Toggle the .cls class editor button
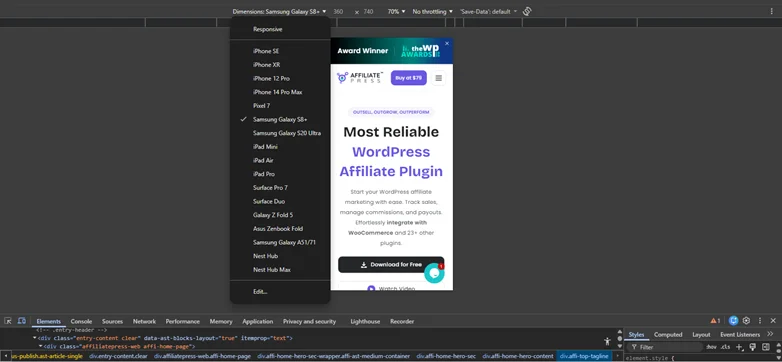This screenshot has width=782, height=362. [x=725, y=347]
